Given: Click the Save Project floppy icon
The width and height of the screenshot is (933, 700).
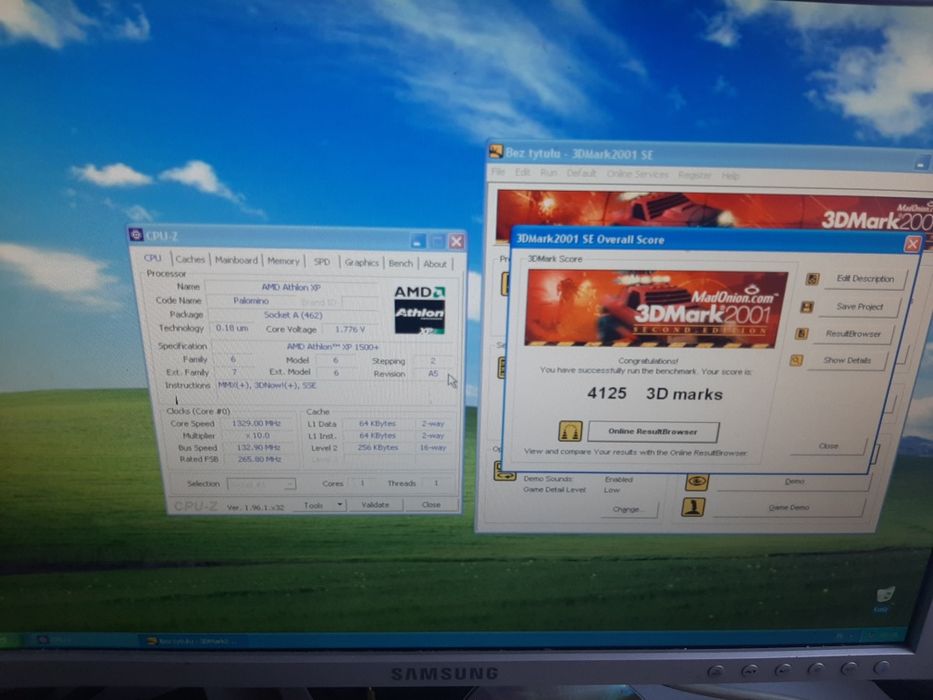Looking at the screenshot, I should 807,307.
